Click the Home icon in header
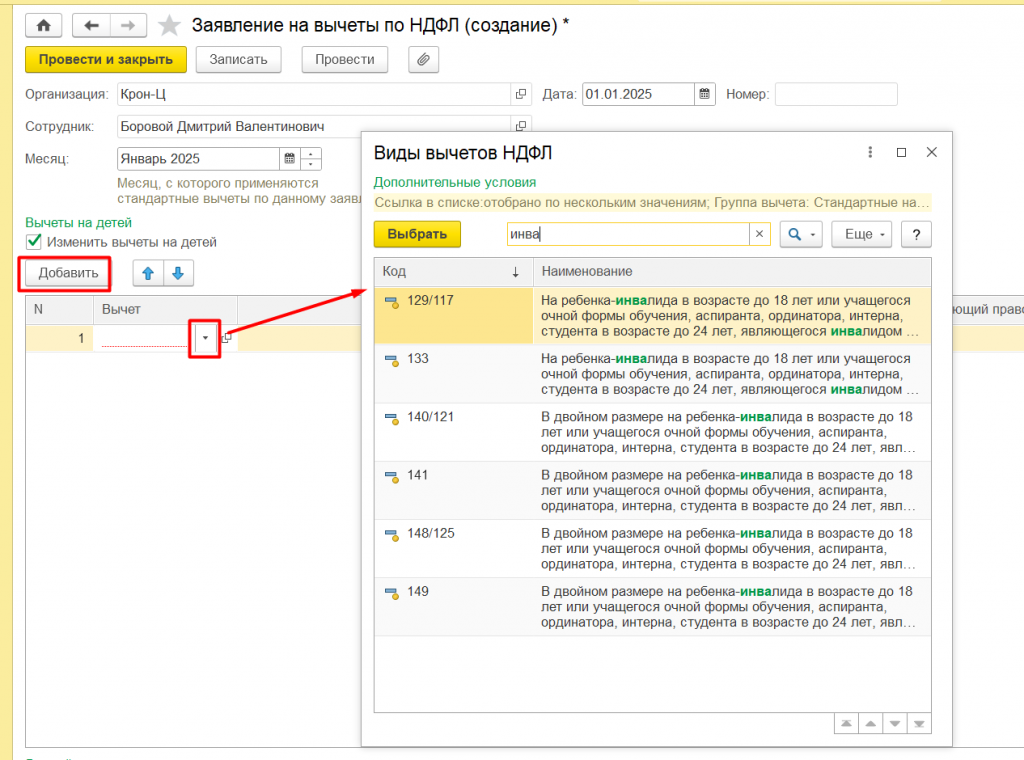Image resolution: width=1024 pixels, height=760 pixels. tap(44, 26)
